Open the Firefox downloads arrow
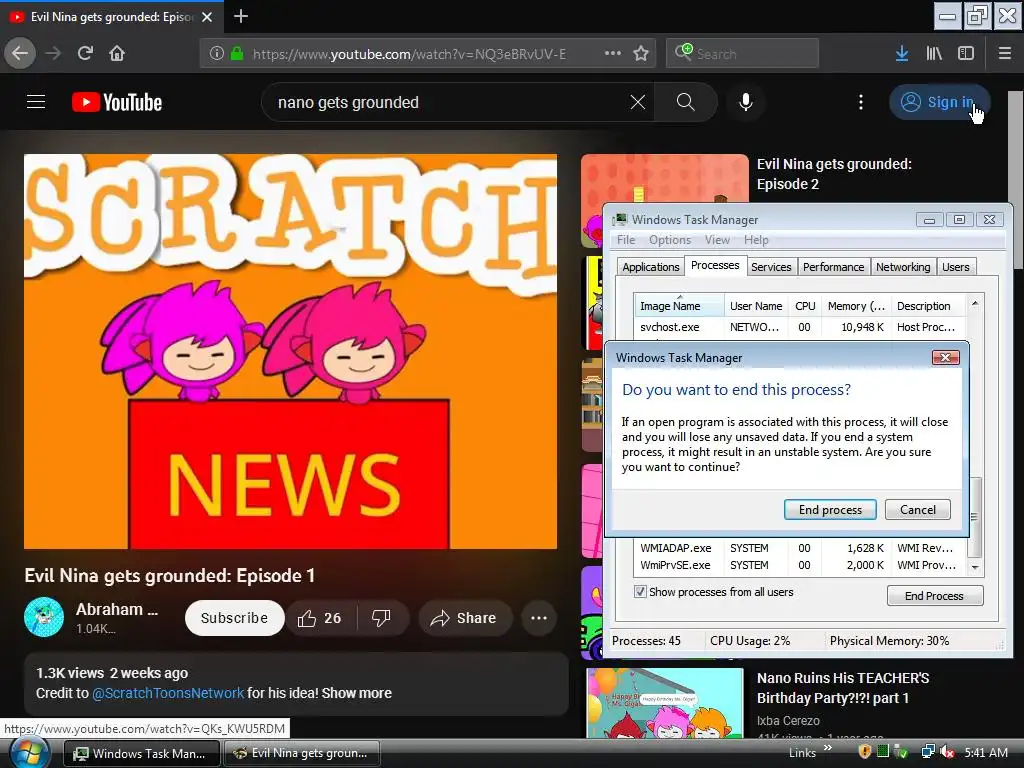 click(x=902, y=54)
